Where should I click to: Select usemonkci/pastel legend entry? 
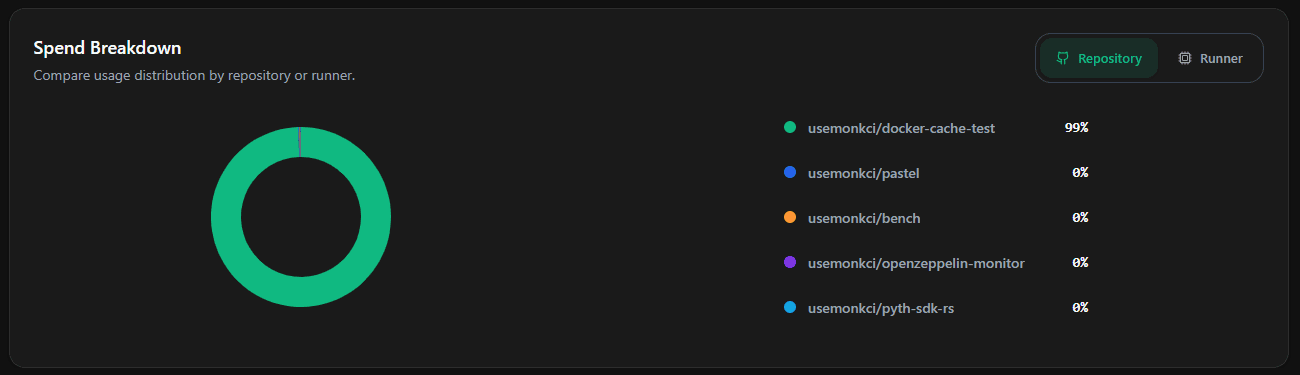[x=863, y=173]
